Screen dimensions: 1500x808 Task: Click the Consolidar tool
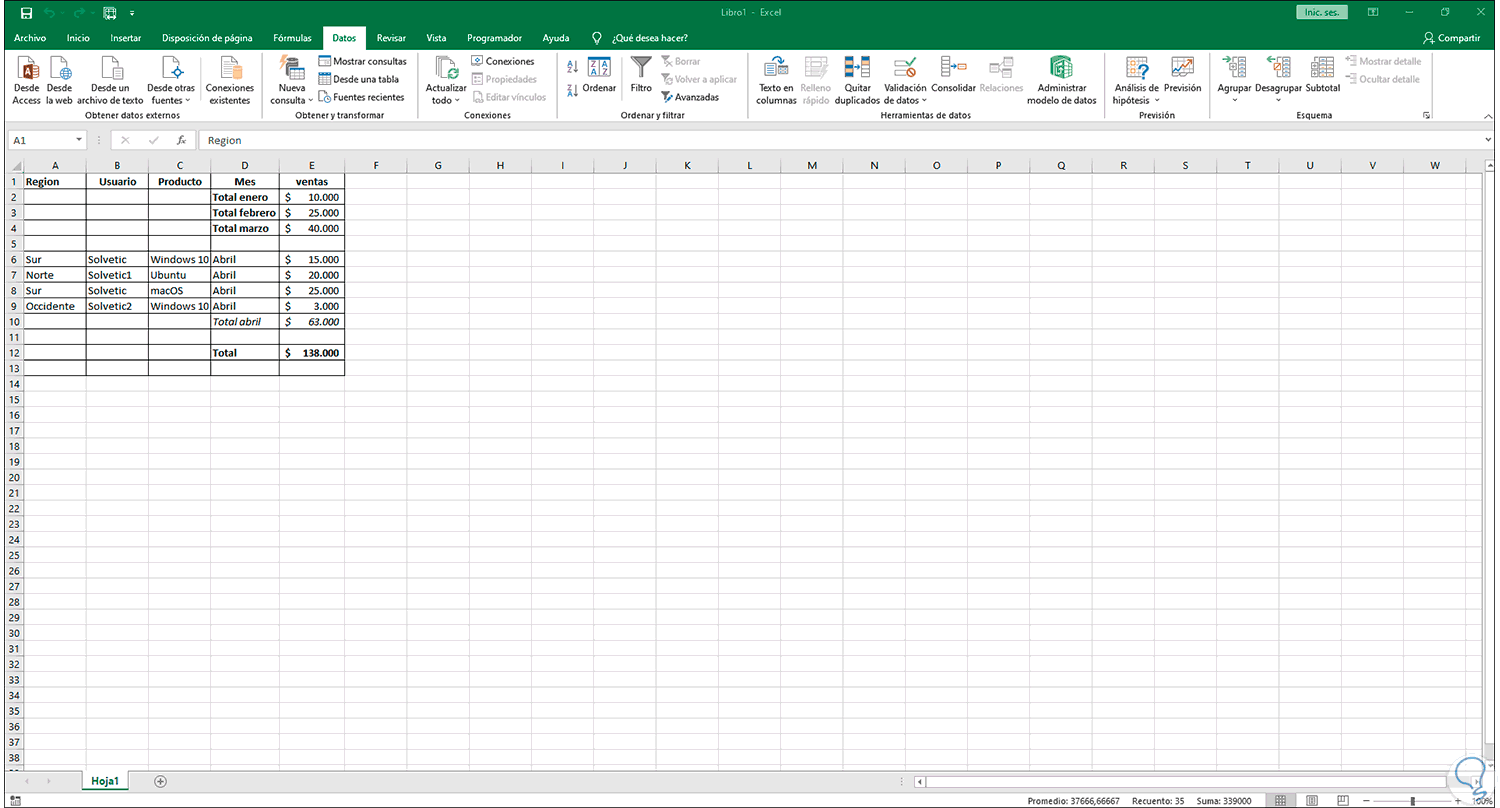(953, 75)
